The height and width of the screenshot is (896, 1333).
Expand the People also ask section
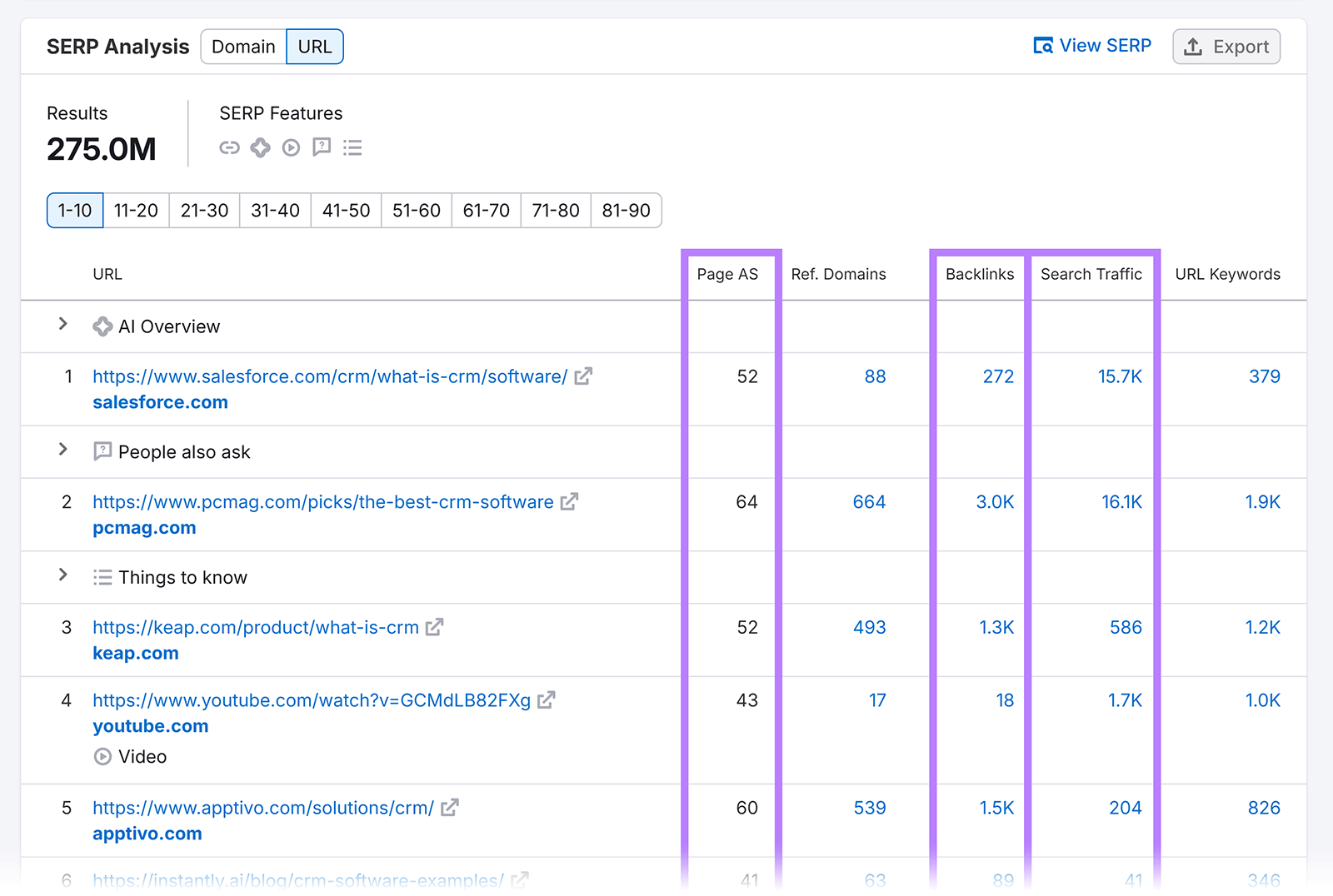pyautogui.click(x=63, y=450)
